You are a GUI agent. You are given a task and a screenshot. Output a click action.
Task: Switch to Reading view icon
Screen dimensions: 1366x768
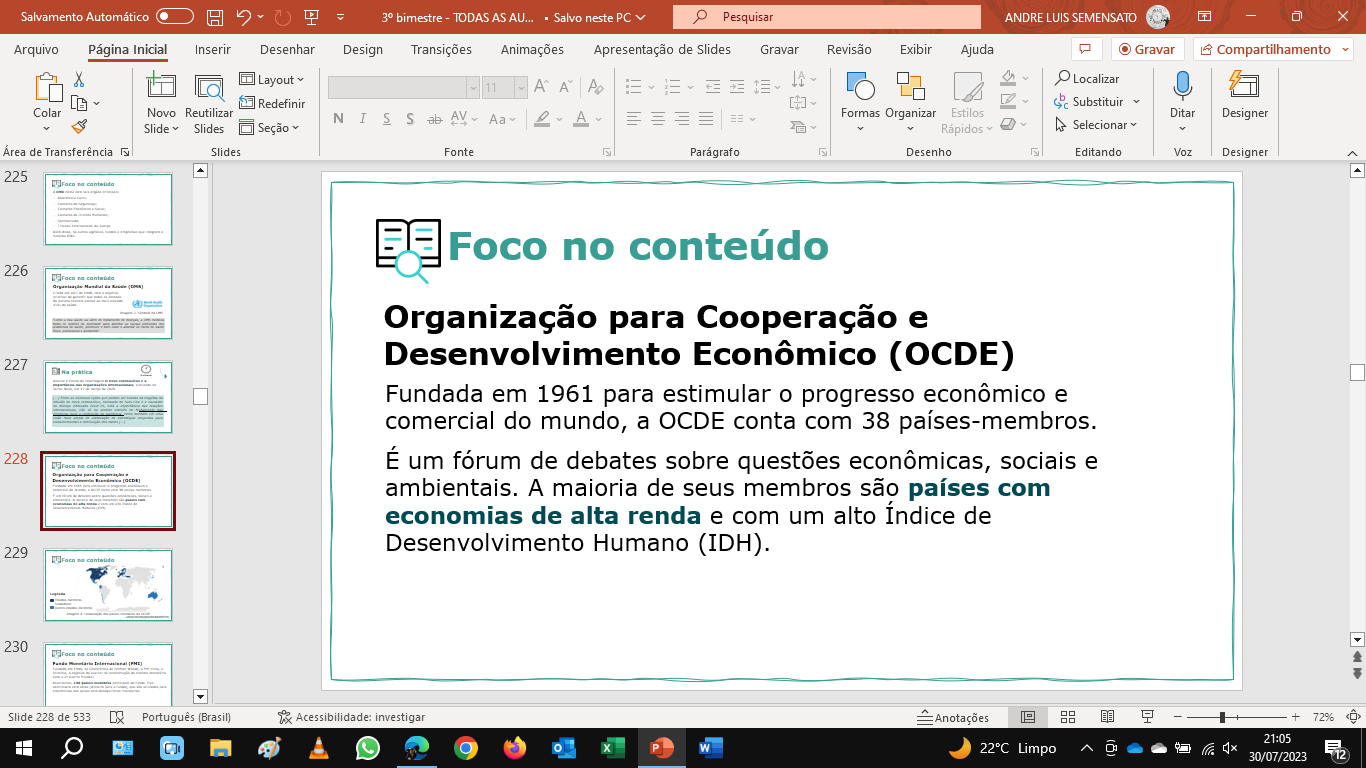coord(1107,717)
